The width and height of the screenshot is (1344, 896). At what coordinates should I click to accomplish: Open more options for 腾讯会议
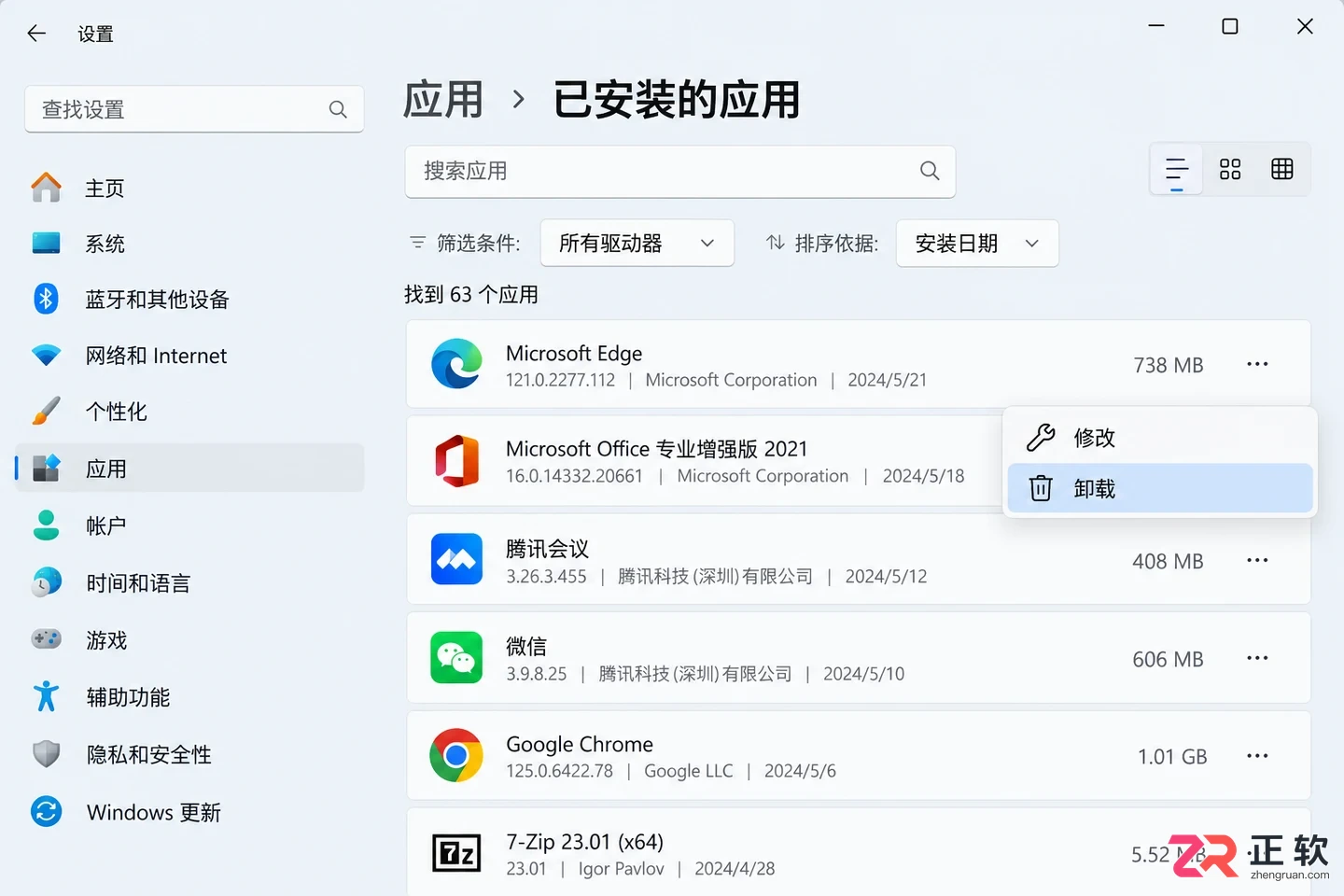click(1257, 560)
